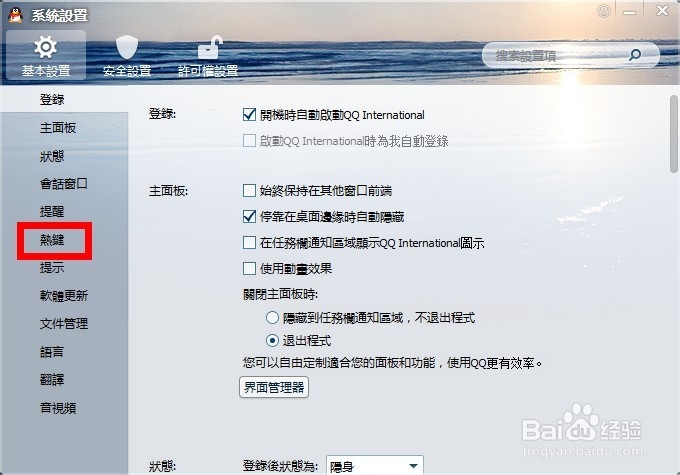Open the 基本設置 gear tab
The image size is (680, 475).
(46, 56)
